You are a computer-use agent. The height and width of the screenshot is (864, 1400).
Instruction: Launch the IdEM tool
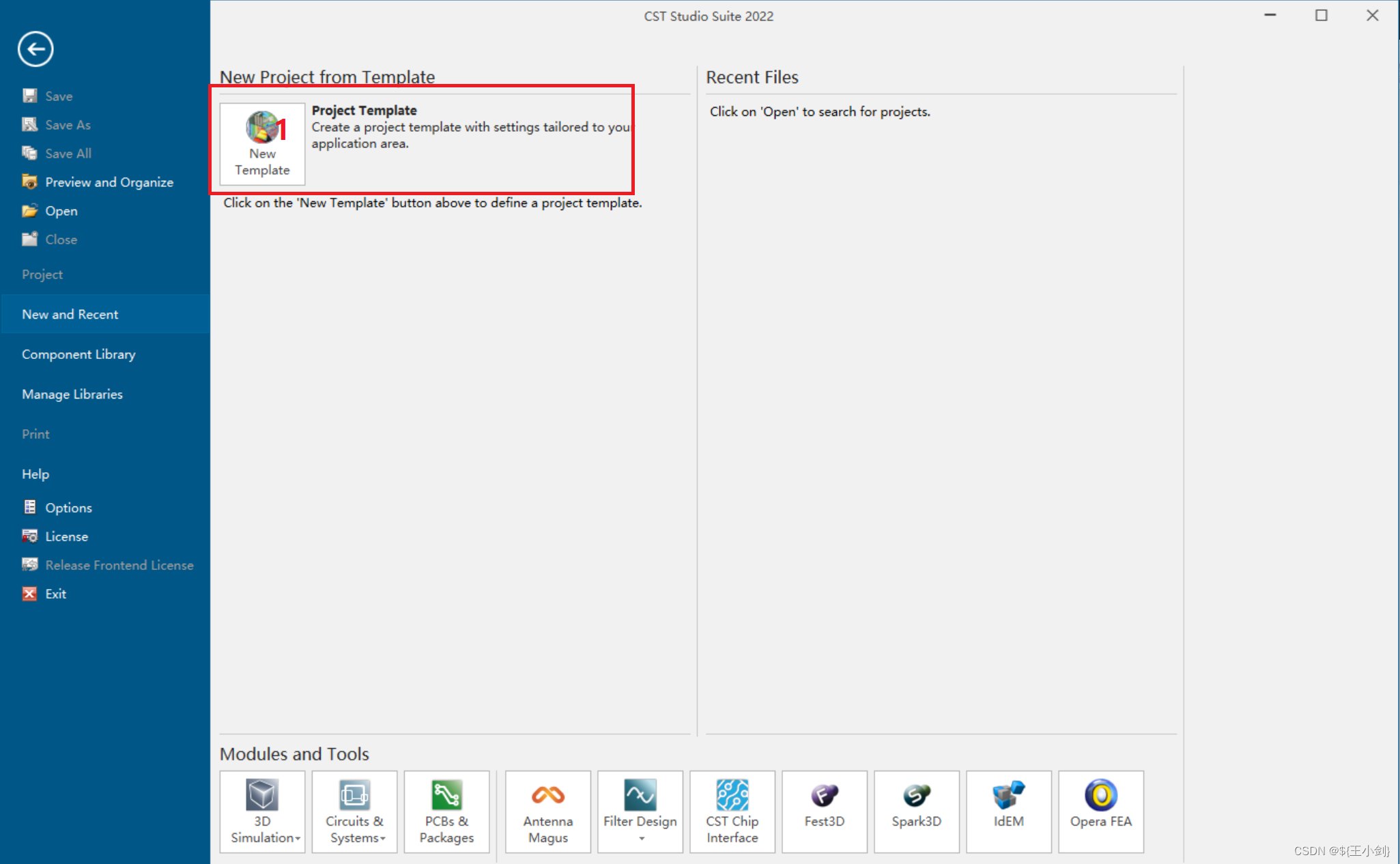pyautogui.click(x=1008, y=811)
